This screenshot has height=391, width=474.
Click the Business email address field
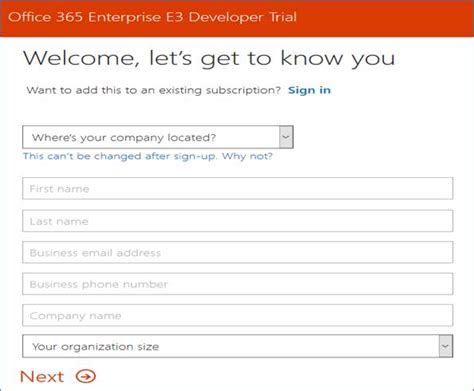(x=238, y=253)
